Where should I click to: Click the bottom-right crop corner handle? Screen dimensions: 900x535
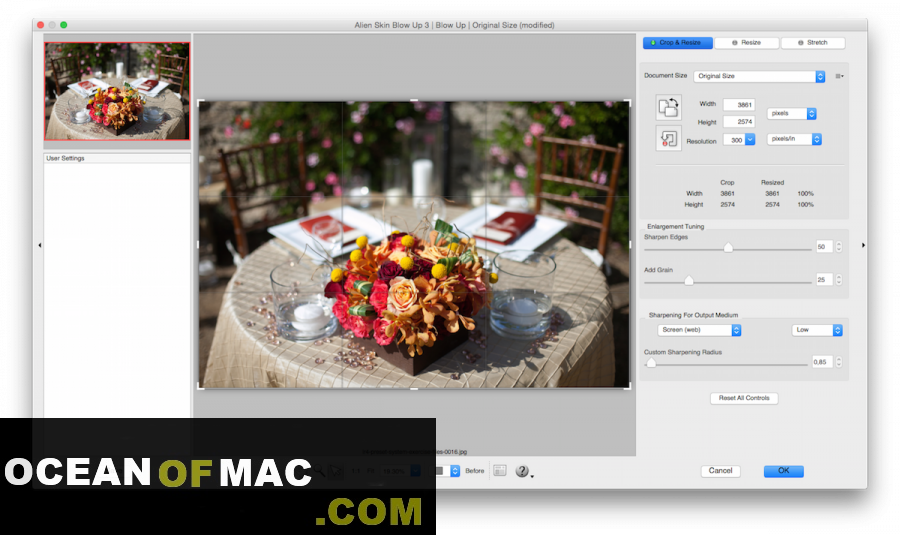[629, 387]
